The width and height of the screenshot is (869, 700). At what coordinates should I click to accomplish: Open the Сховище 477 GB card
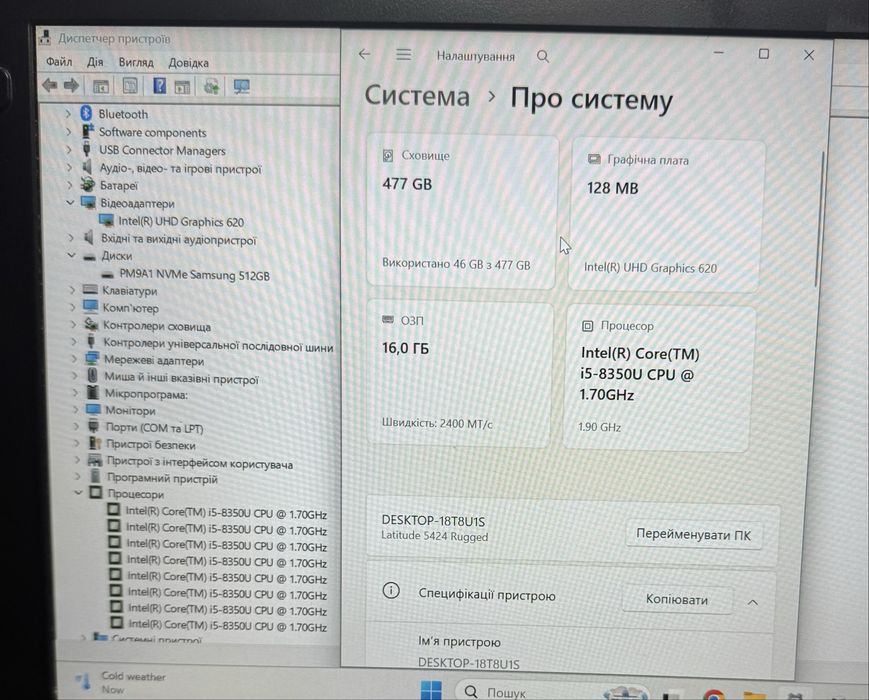pyautogui.click(x=462, y=211)
